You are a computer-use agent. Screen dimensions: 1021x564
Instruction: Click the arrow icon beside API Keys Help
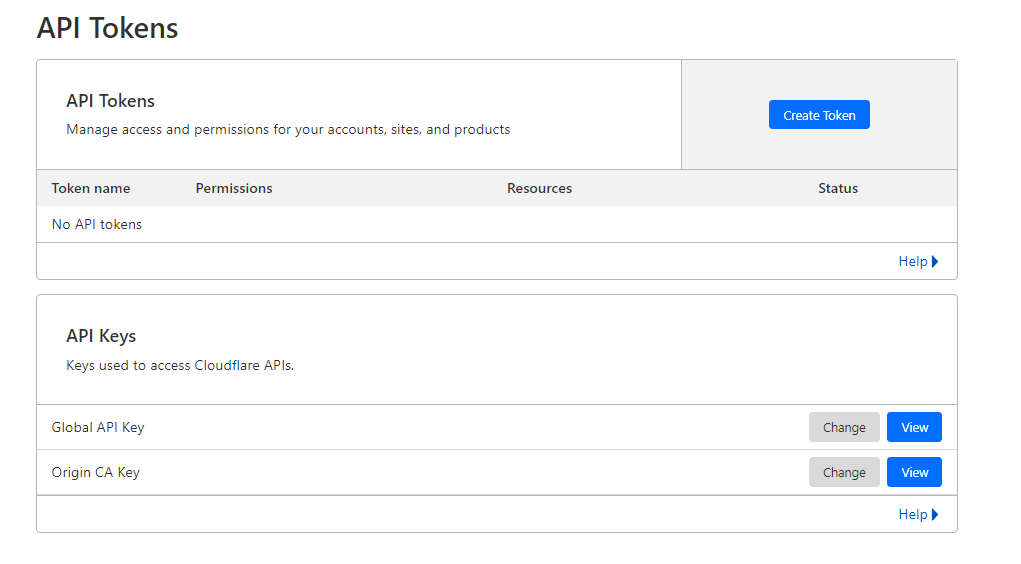(935, 515)
